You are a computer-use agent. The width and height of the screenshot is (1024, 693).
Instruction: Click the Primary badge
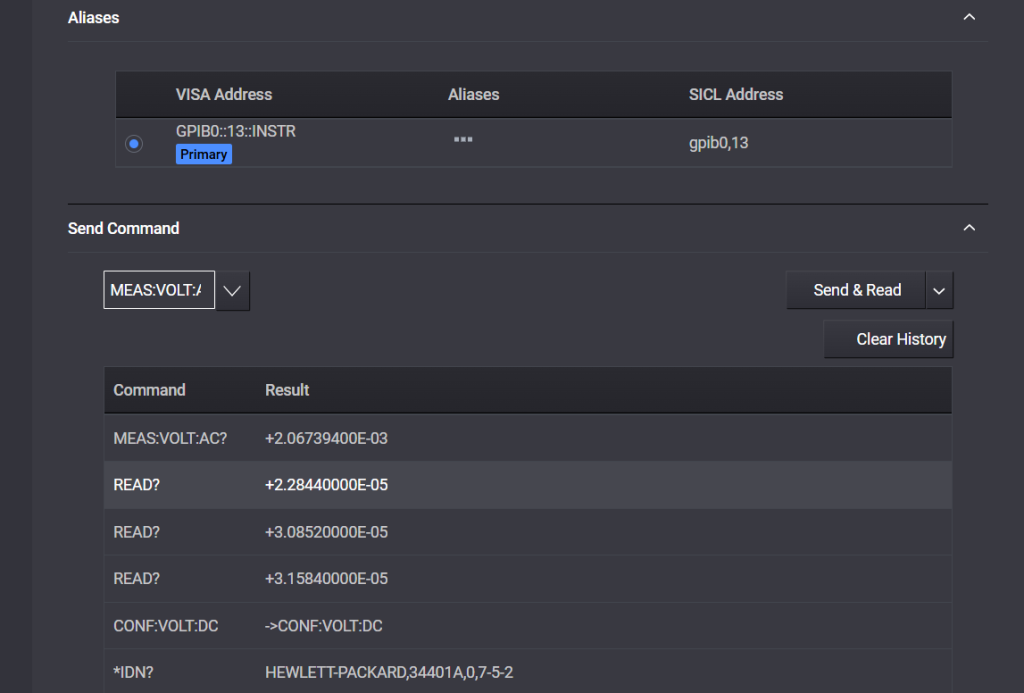tap(204, 154)
